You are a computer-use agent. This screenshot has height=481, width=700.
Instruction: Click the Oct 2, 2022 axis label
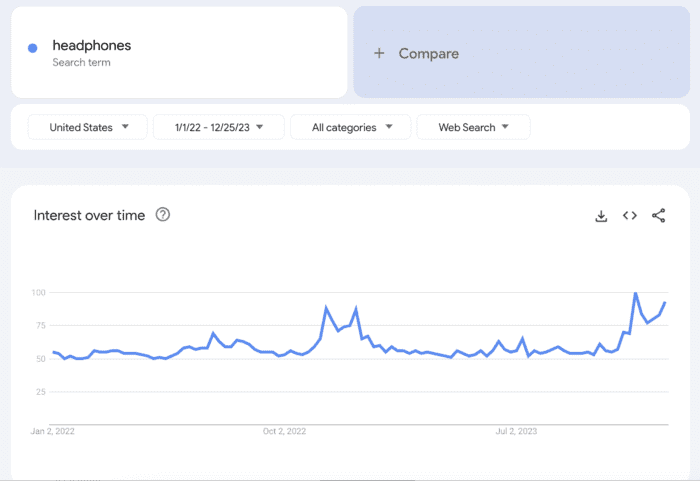point(284,432)
